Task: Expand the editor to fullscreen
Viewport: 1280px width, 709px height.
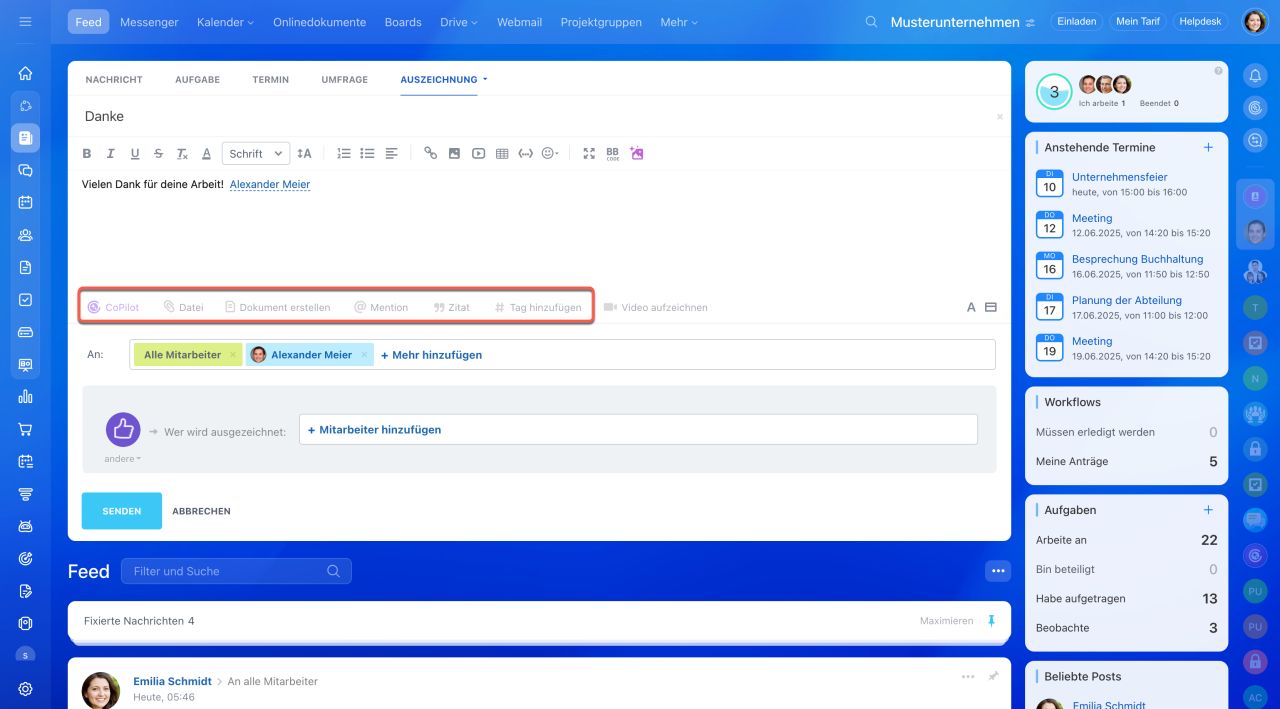Action: pos(589,153)
